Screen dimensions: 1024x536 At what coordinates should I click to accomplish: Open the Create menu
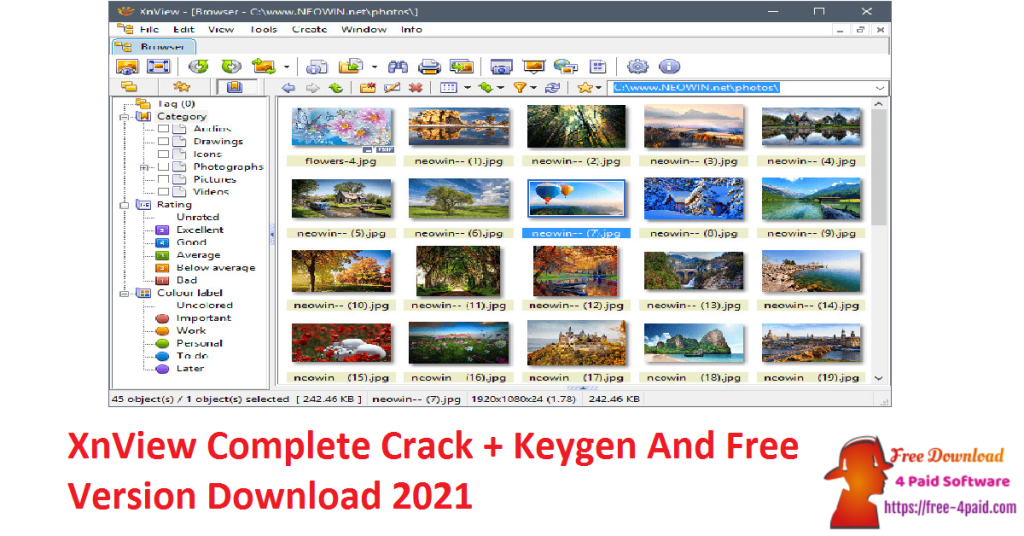pyautogui.click(x=309, y=29)
